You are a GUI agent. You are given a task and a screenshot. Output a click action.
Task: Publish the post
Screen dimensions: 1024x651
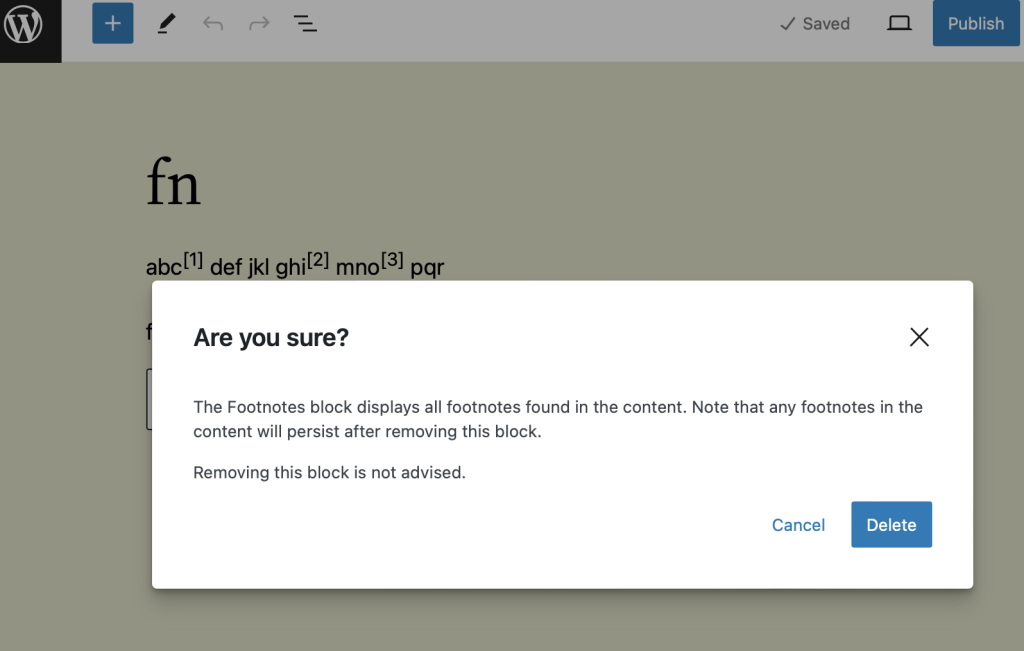click(x=975, y=23)
